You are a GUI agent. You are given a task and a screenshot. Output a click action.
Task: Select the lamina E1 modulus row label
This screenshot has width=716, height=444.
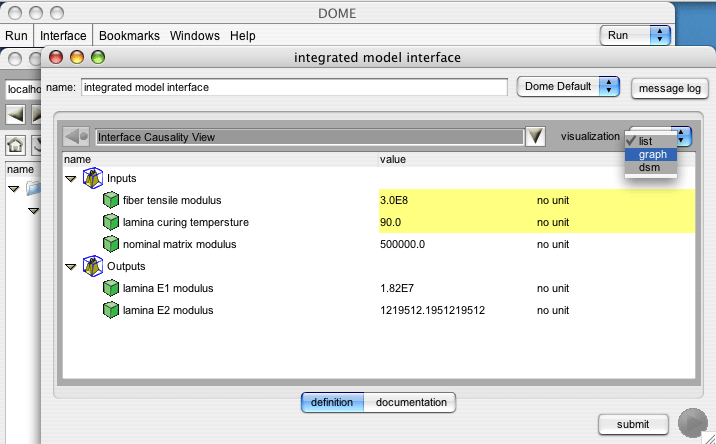[168, 288]
